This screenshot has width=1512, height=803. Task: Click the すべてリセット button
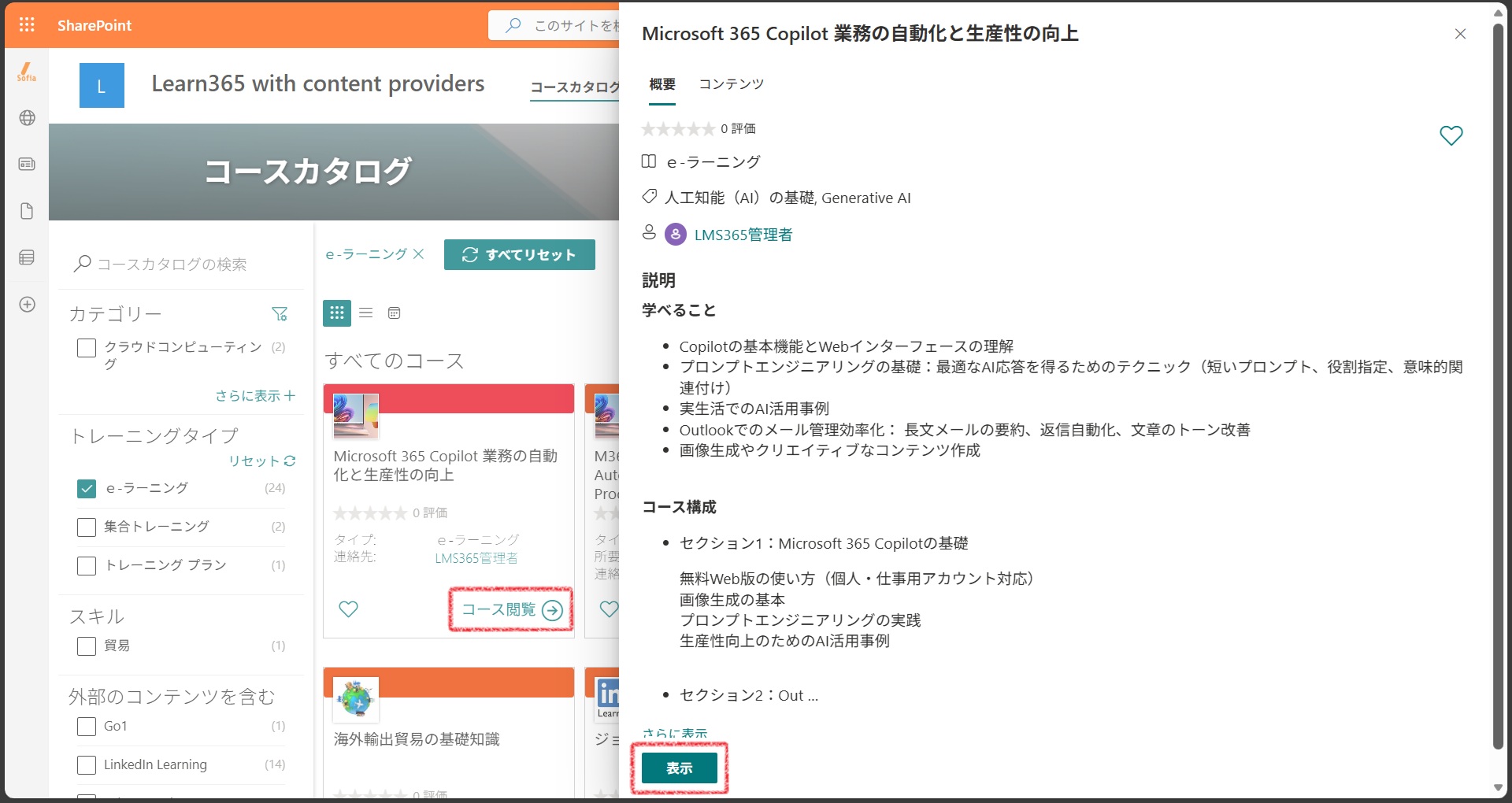tap(520, 254)
